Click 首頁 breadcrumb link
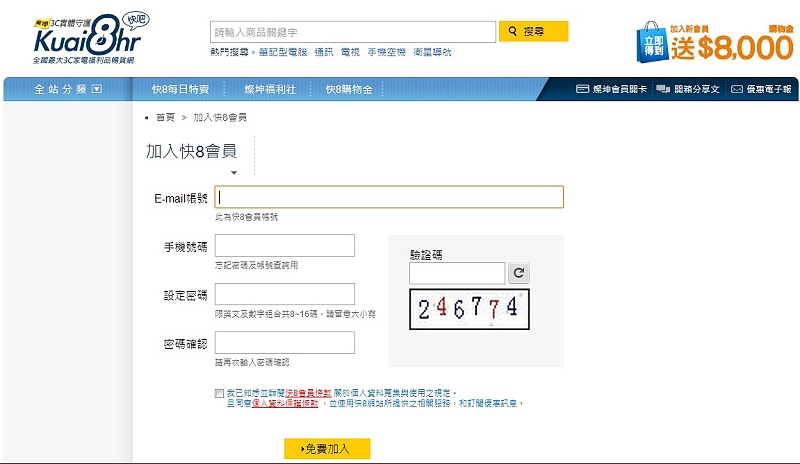800x464 pixels. tap(165, 117)
